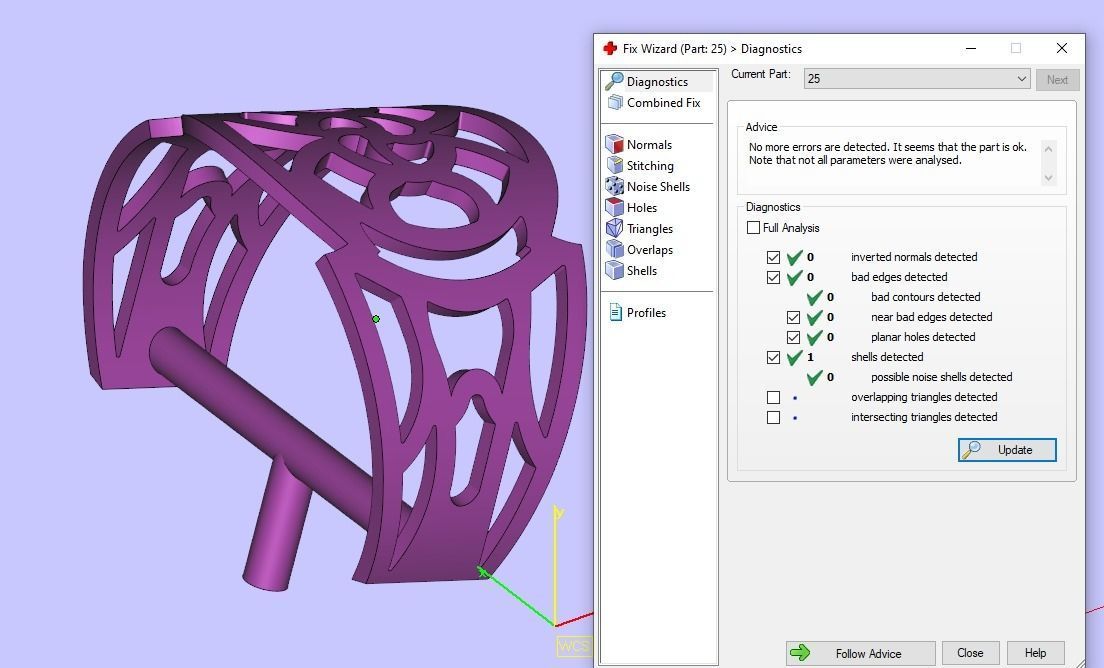
Task: Click the Close button at dialog bottom
Action: click(970, 653)
